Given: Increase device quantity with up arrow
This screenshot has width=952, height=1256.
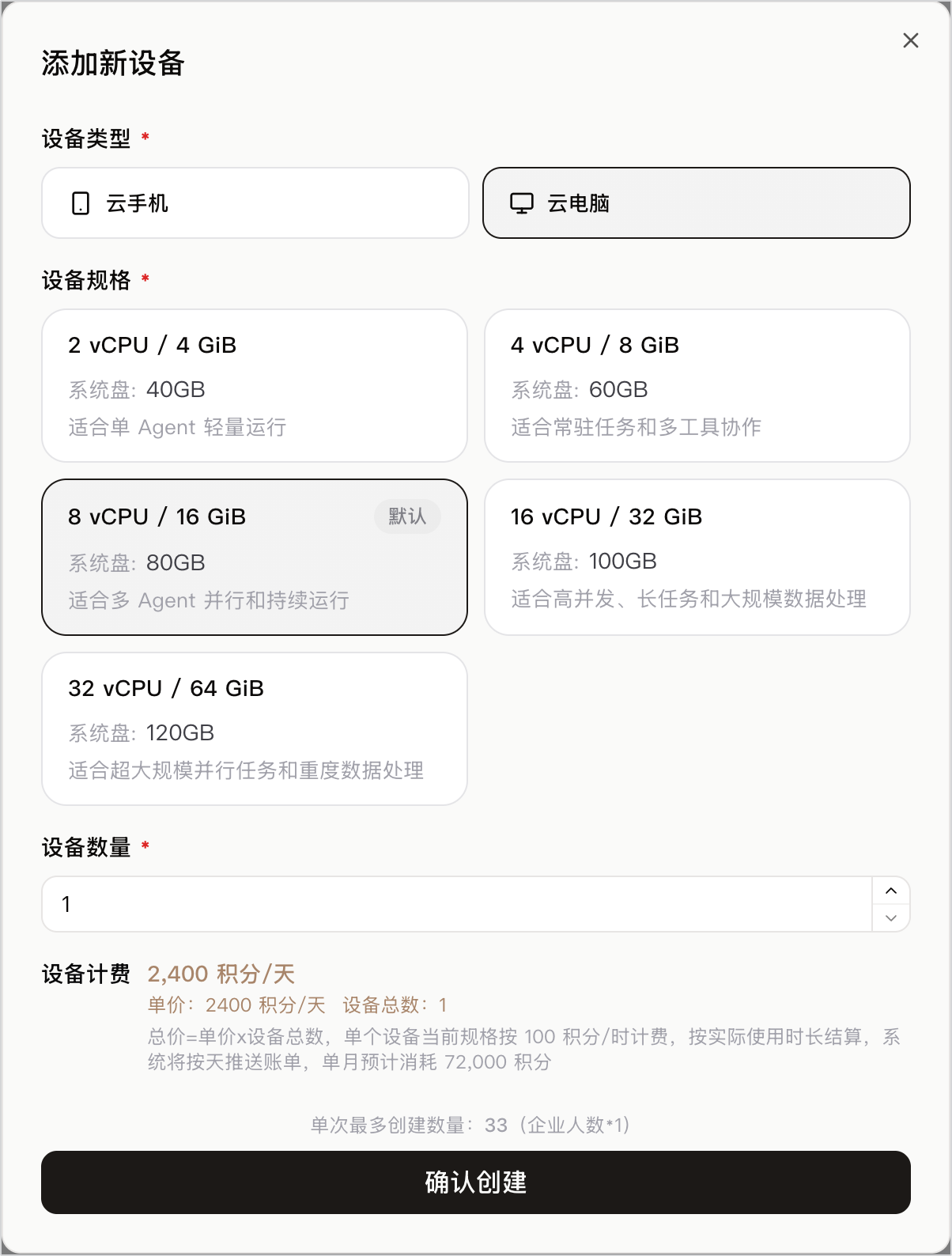Looking at the screenshot, I should tap(891, 891).
